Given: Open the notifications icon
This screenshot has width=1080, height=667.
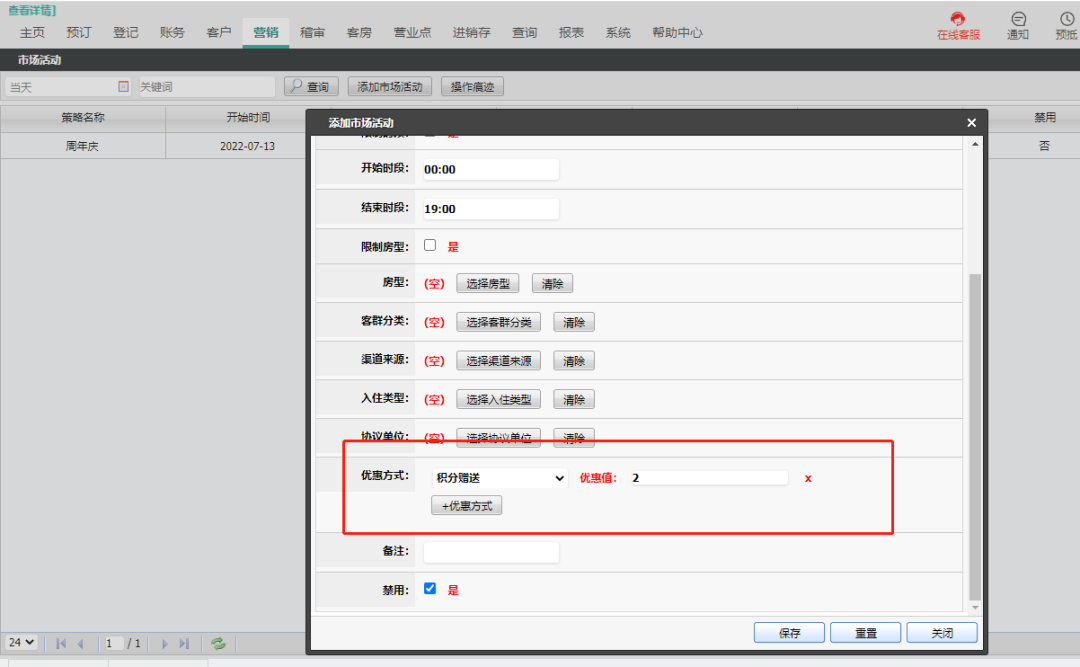Looking at the screenshot, I should point(1018,25).
